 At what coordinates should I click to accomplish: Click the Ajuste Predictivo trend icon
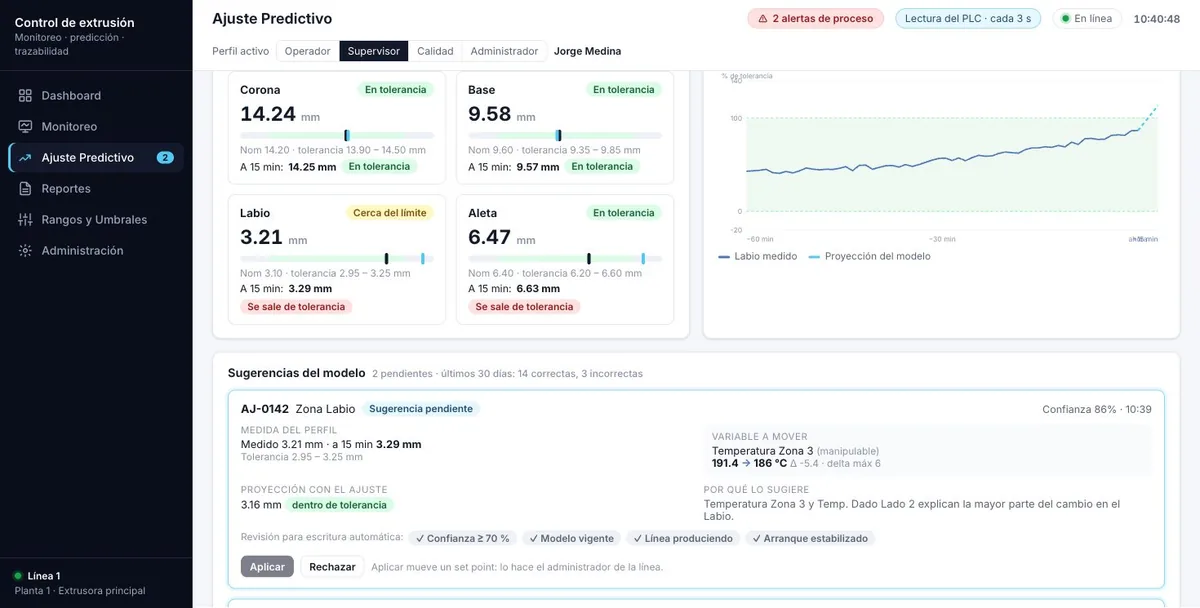(x=25, y=158)
